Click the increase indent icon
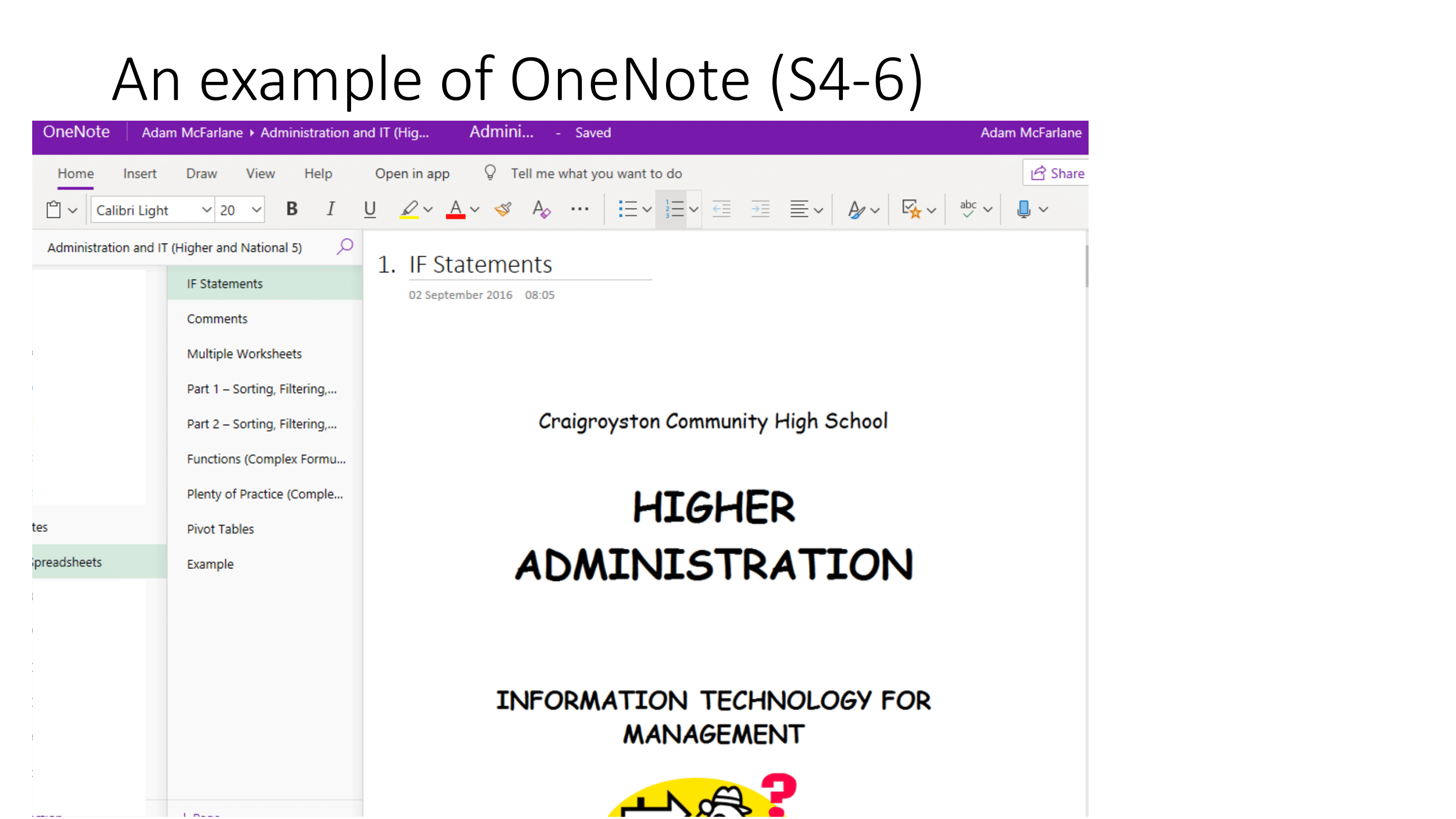The width and height of the screenshot is (1456, 819). coord(760,210)
